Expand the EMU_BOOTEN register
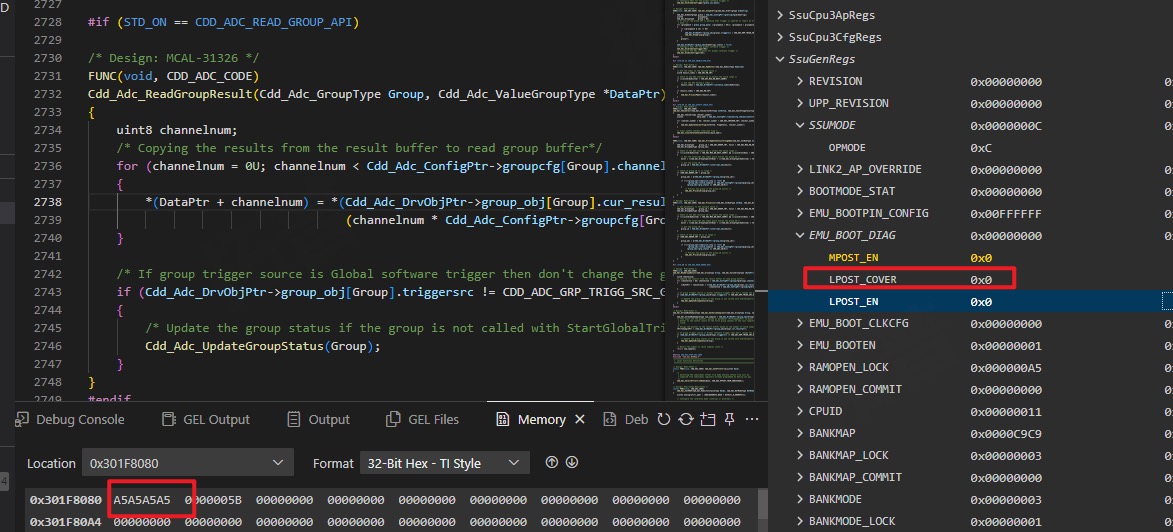This screenshot has width=1173, height=532. [800, 346]
